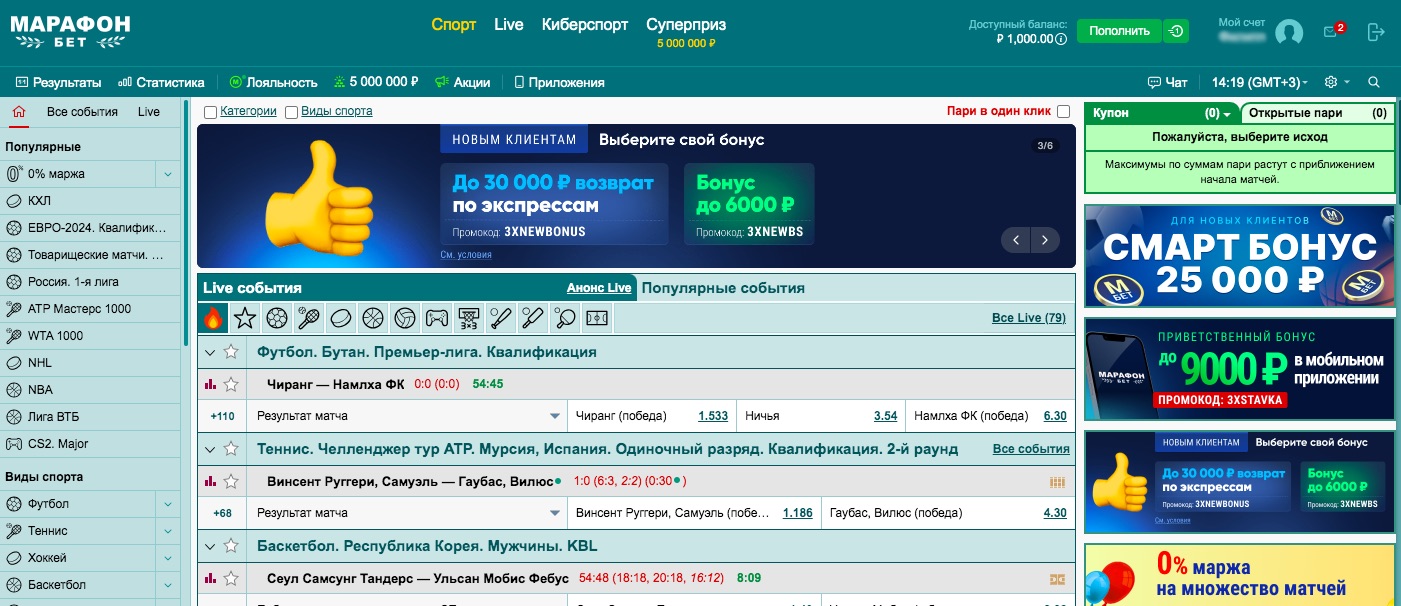The height and width of the screenshot is (606, 1401).
Task: Collapse the Теннис. Челленджер тур ATP section
Action: [210, 449]
